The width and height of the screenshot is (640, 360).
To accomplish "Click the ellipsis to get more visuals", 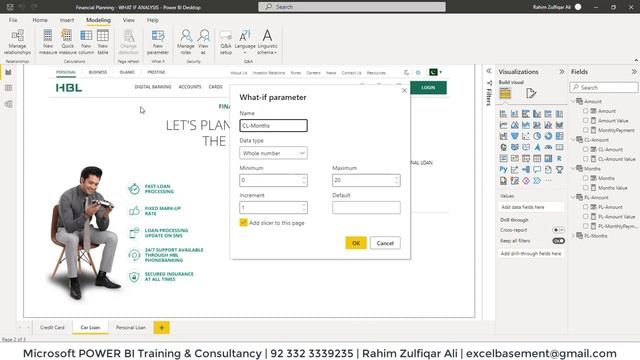I will coord(548,180).
